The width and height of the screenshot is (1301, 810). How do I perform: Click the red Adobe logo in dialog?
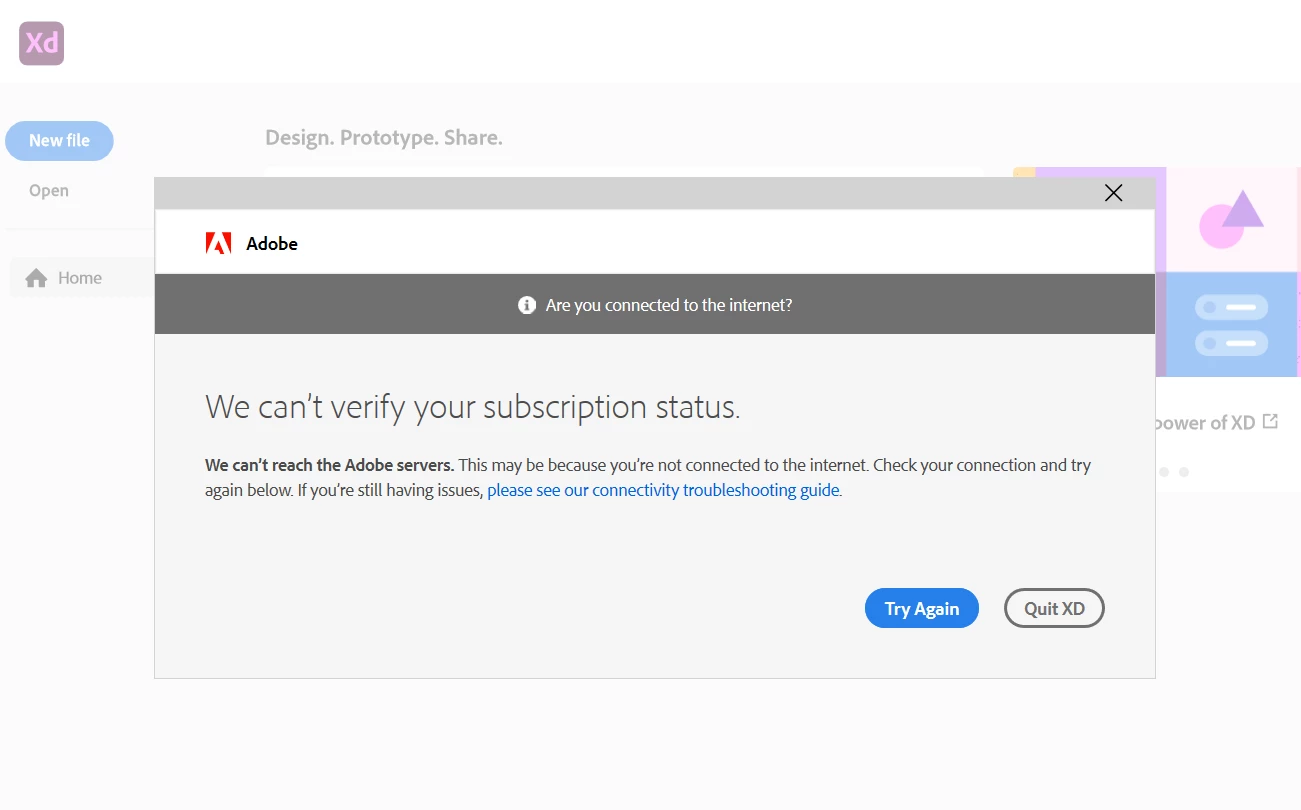218,243
